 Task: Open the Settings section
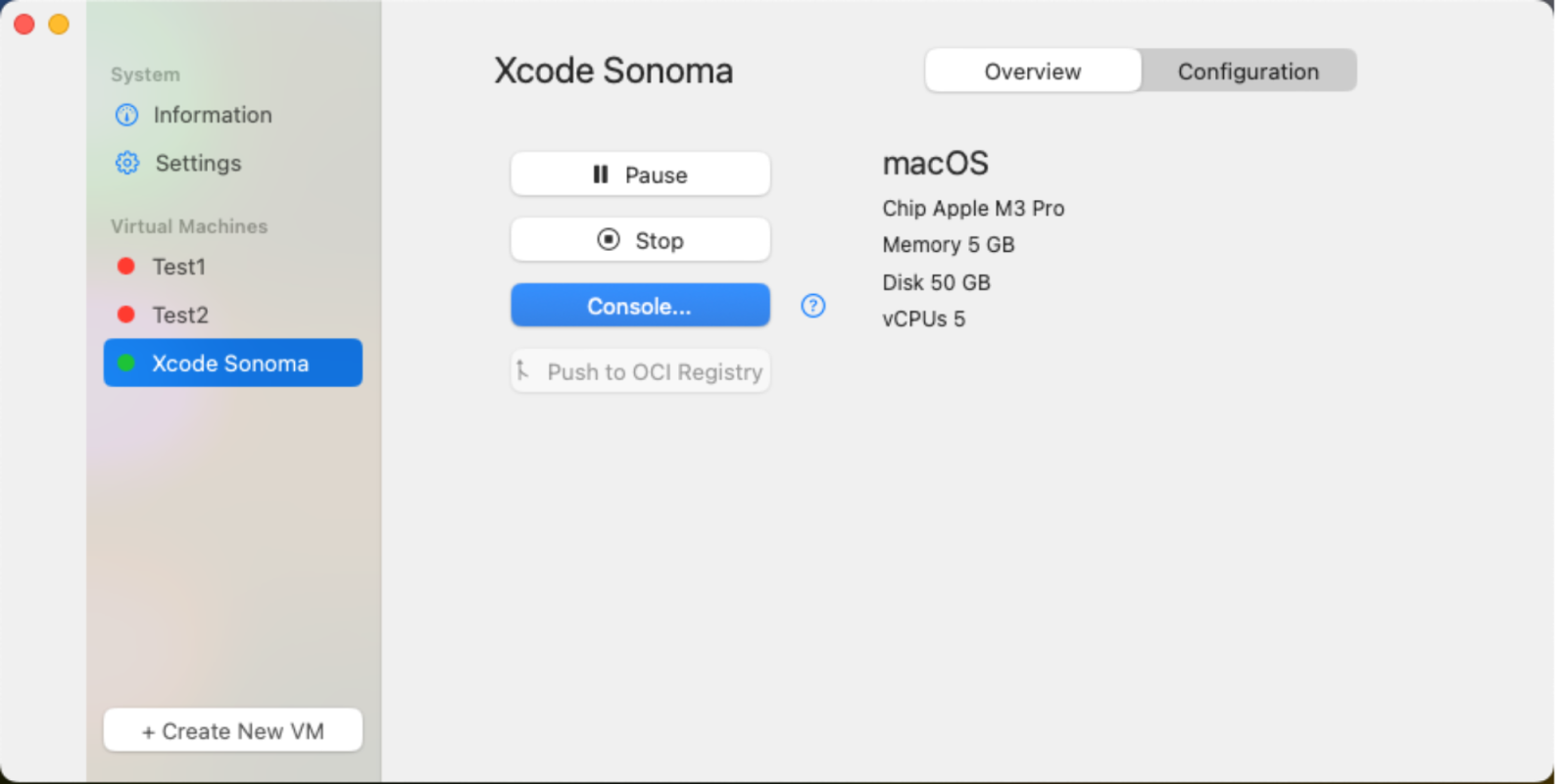[x=198, y=163]
